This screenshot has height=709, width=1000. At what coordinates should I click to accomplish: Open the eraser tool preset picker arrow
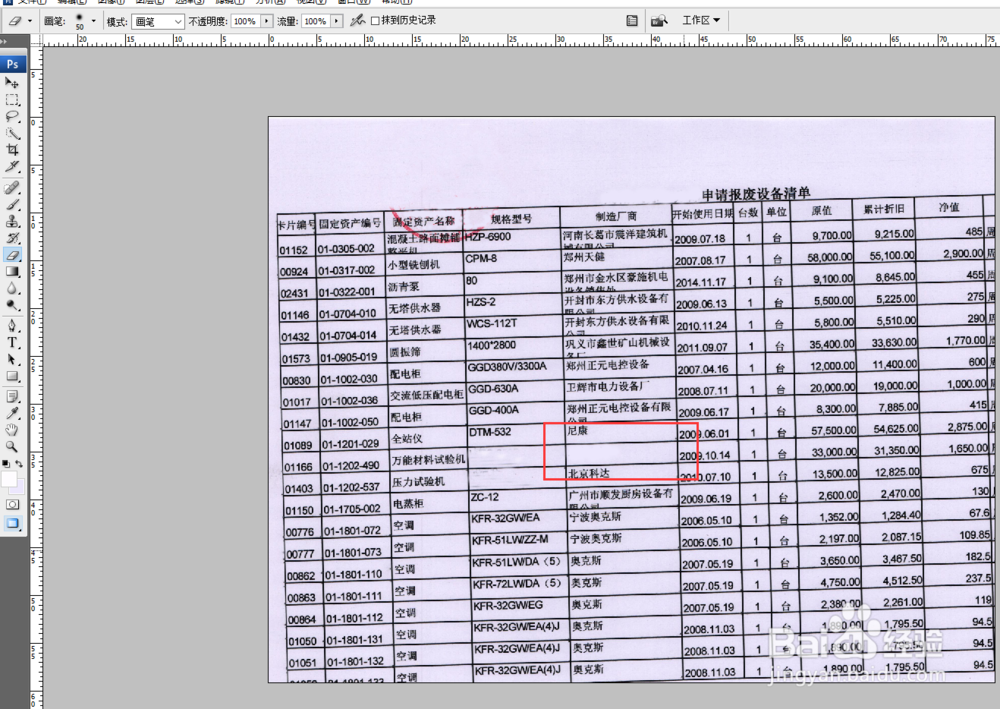click(x=30, y=21)
